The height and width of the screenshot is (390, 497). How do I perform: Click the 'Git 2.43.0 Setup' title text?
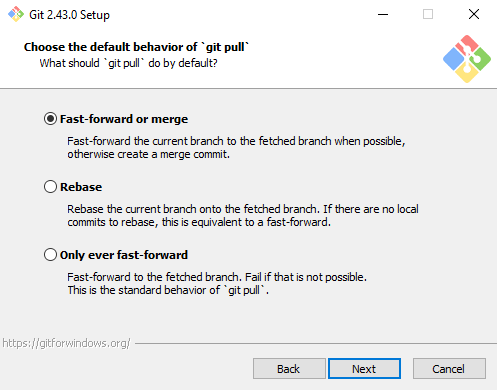pyautogui.click(x=69, y=15)
